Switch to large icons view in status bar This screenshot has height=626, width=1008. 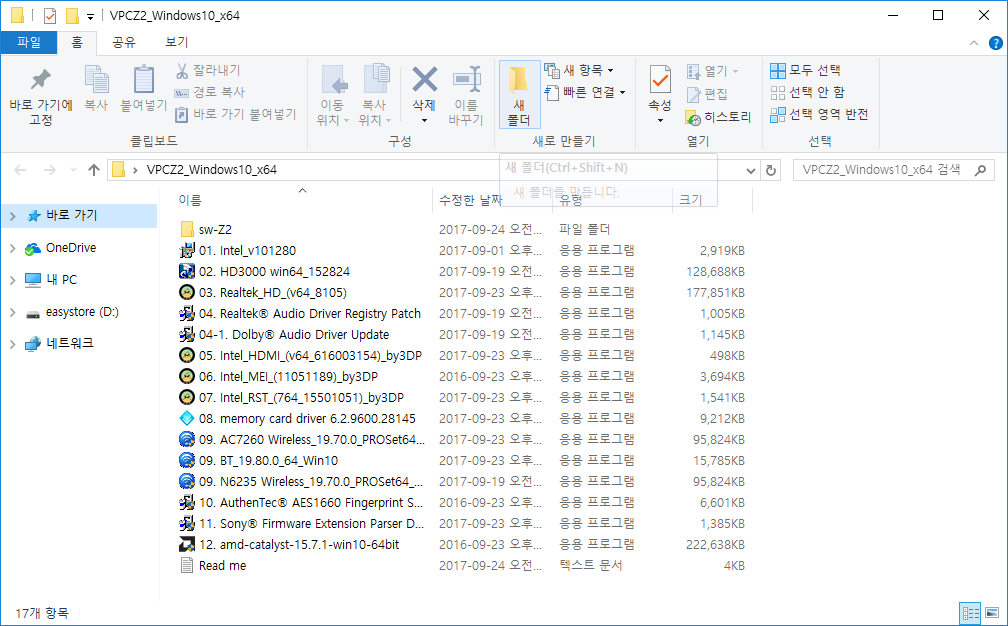point(992,613)
